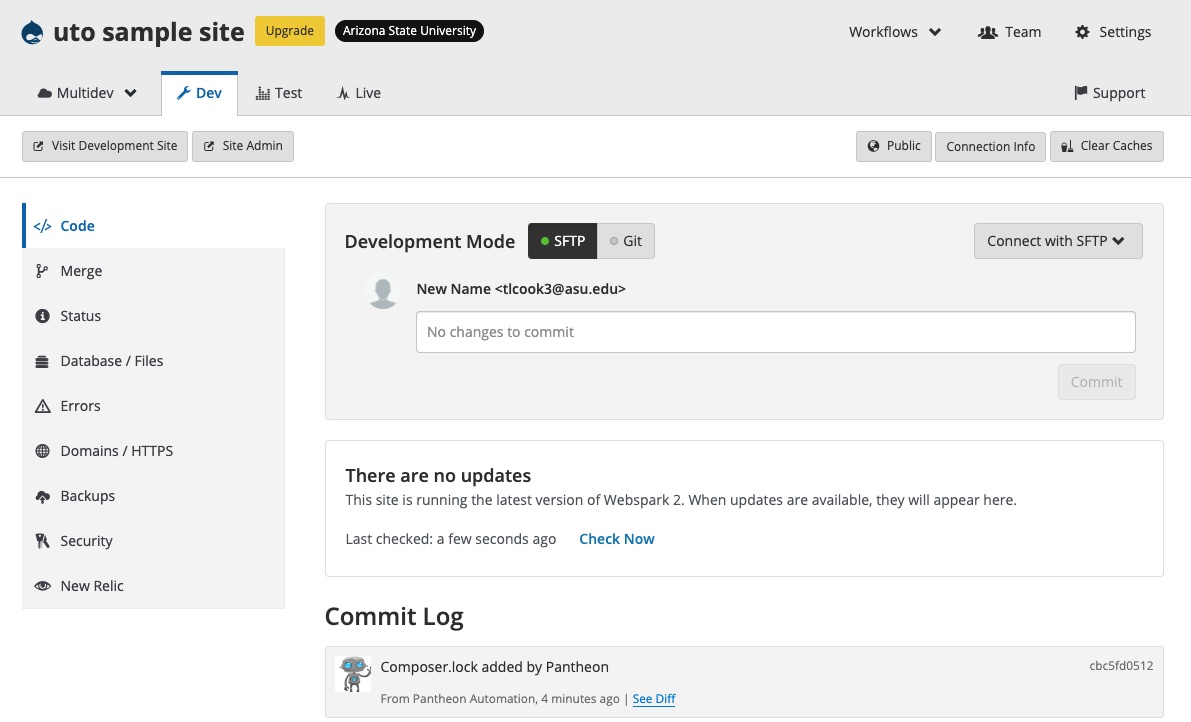The width and height of the screenshot is (1191, 722).
Task: Click the "Last checked: a few seconds ago" text
Action: [450, 539]
